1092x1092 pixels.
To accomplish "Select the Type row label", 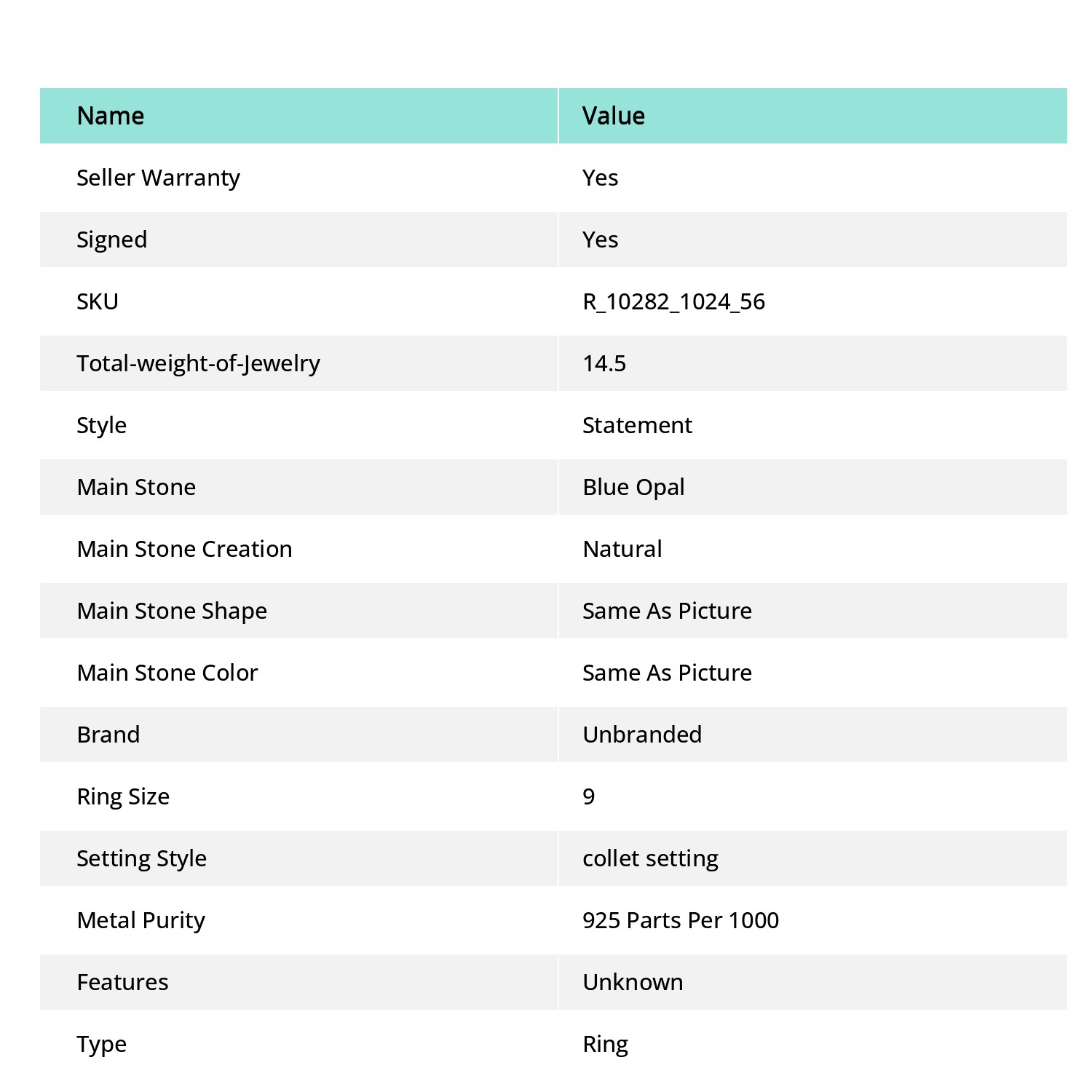I will pos(101,1045).
